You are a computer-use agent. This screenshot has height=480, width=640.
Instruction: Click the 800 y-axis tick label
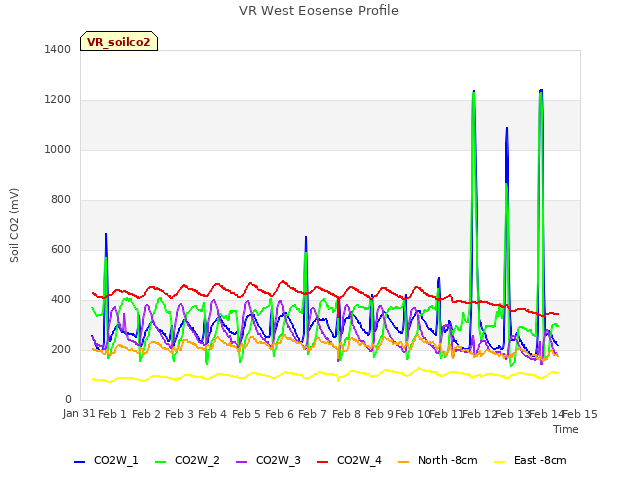pyautogui.click(x=61, y=200)
